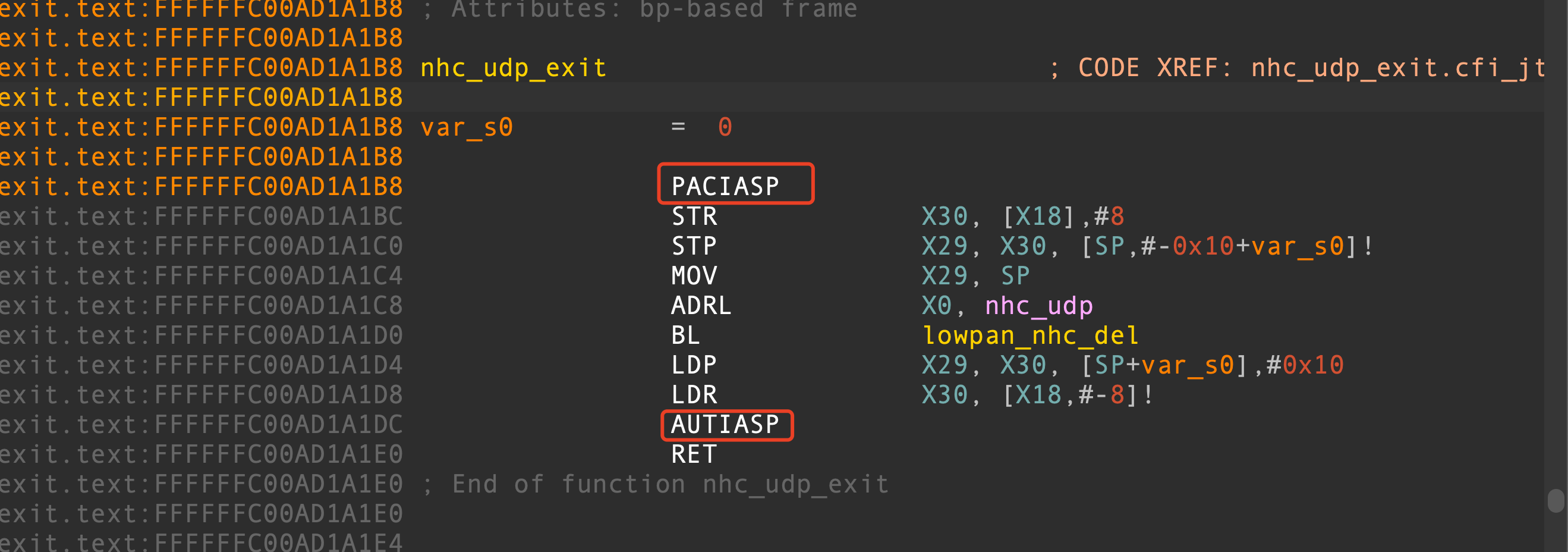The width and height of the screenshot is (1568, 552).
Task: Click the nhc_udp operand in ADRL line
Action: (x=1038, y=305)
